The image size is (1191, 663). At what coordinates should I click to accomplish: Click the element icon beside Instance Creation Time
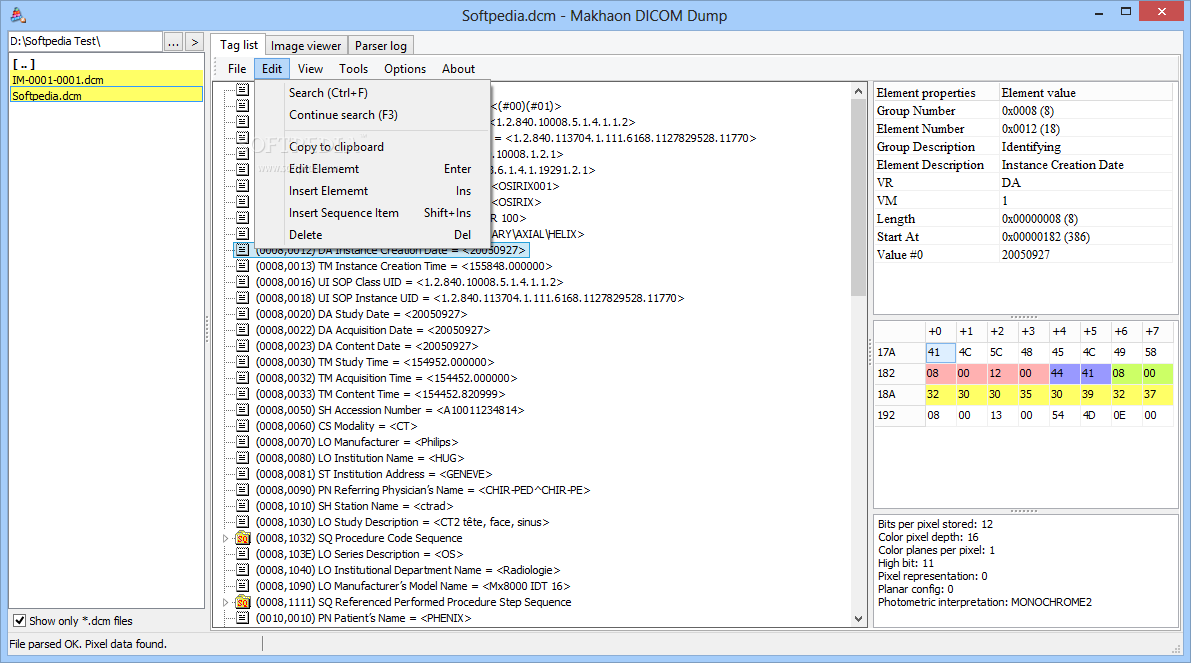click(242, 266)
